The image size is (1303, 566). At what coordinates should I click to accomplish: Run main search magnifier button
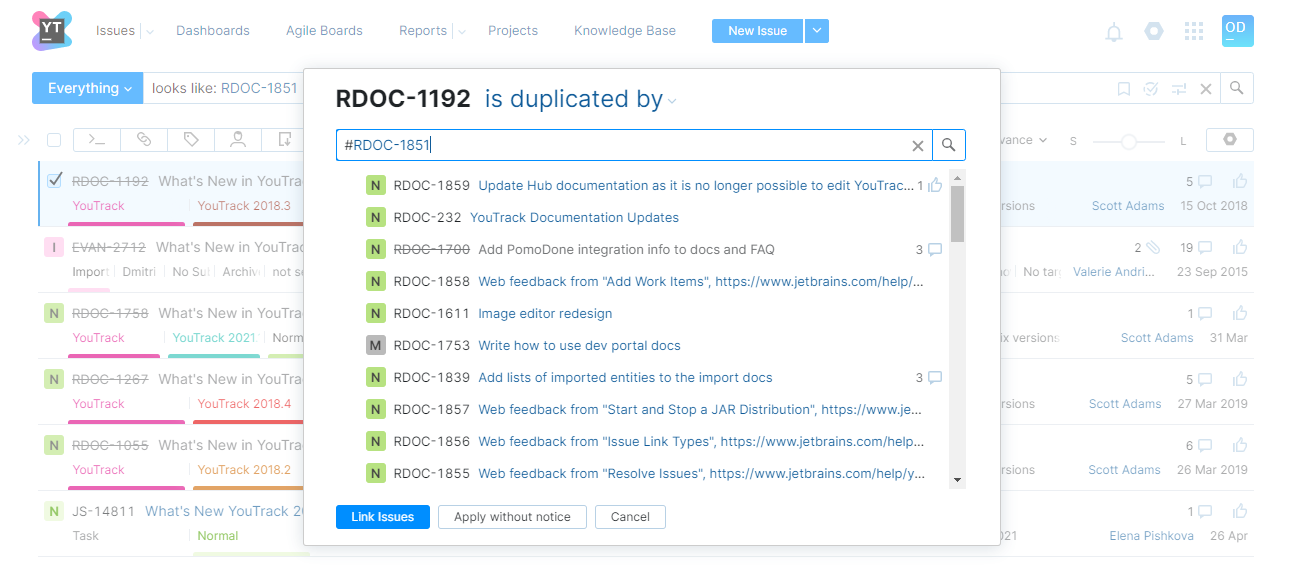[1237, 88]
